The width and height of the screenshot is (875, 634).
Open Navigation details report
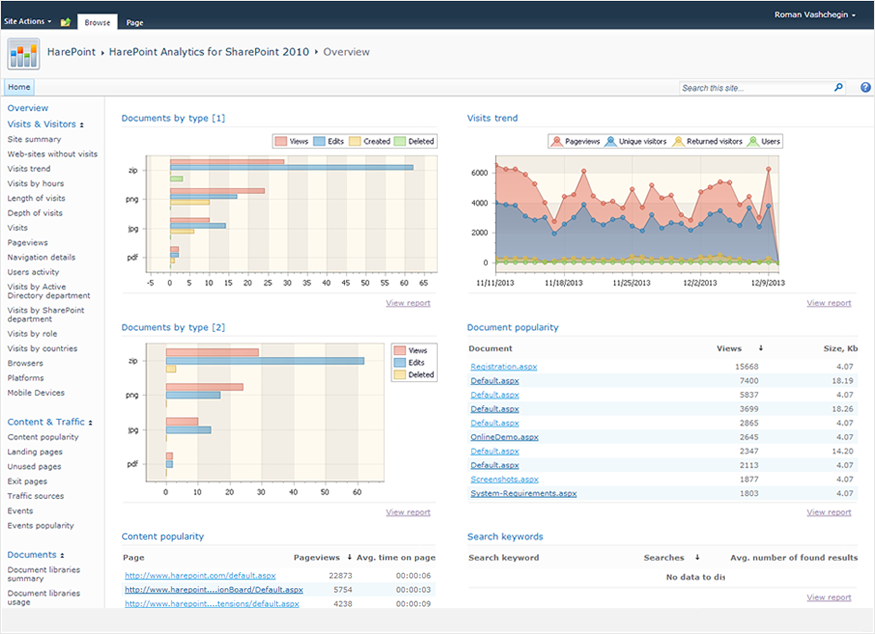[41, 257]
